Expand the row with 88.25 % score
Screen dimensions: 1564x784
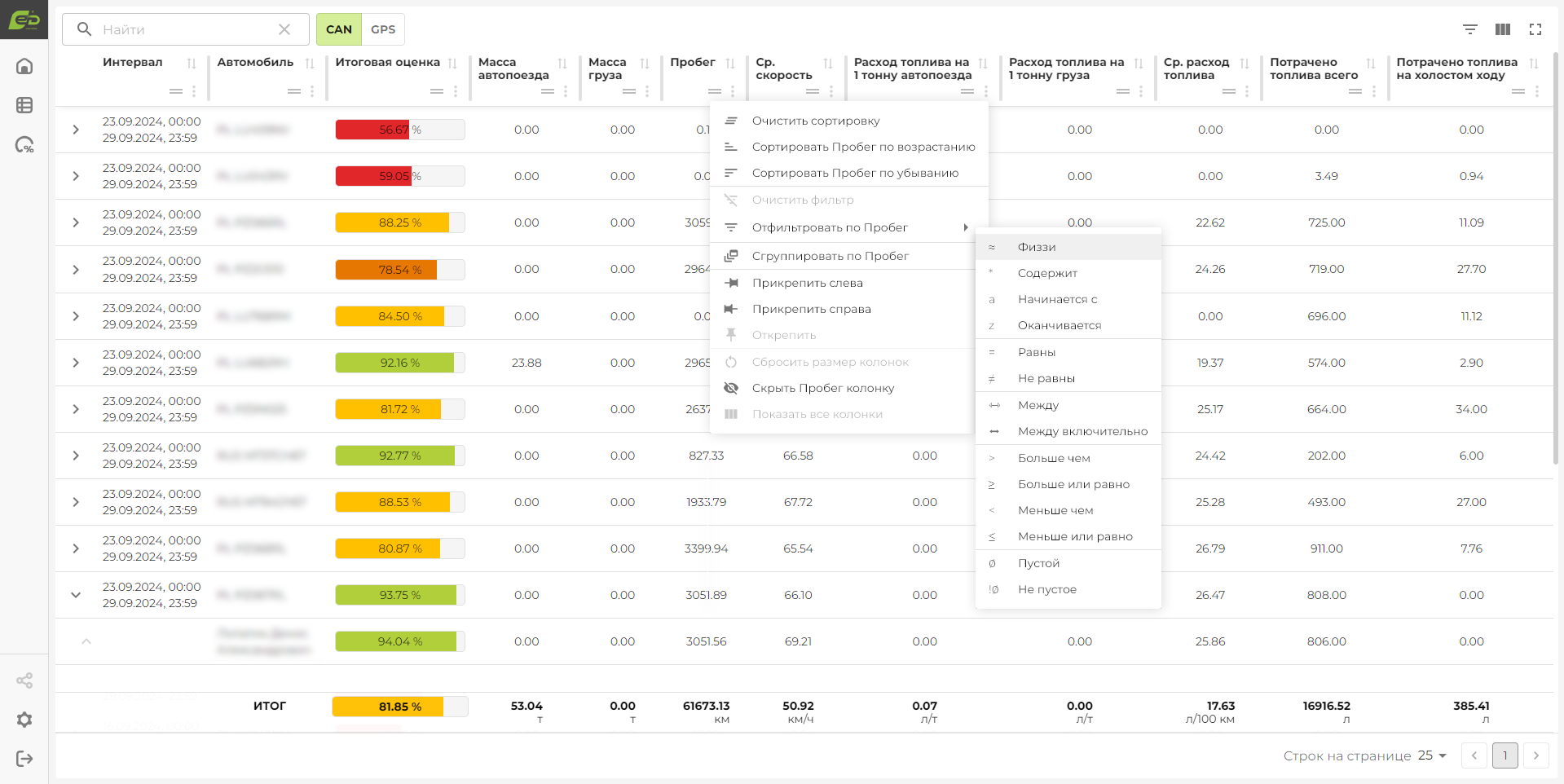coord(76,222)
